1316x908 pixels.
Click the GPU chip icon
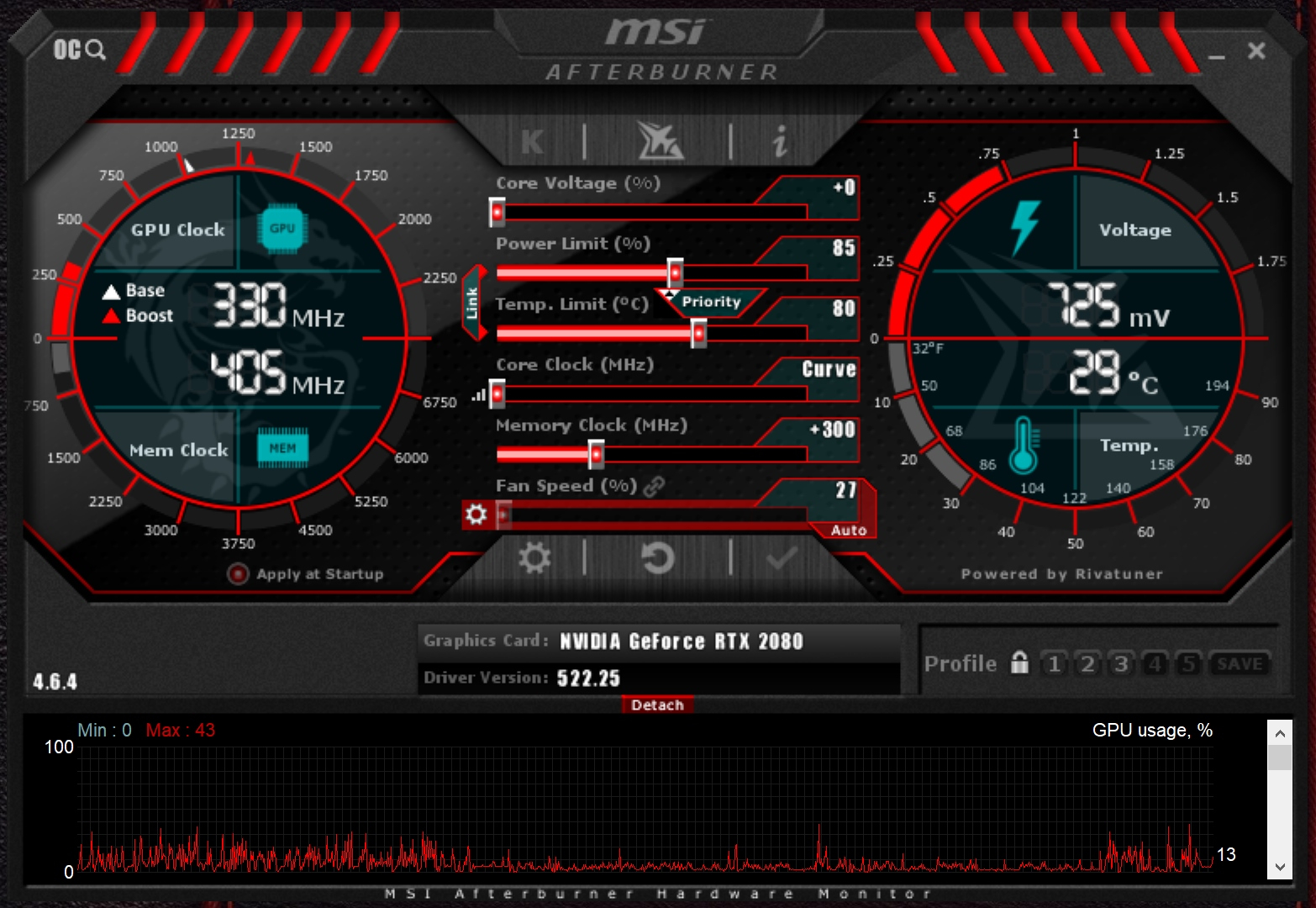(282, 228)
